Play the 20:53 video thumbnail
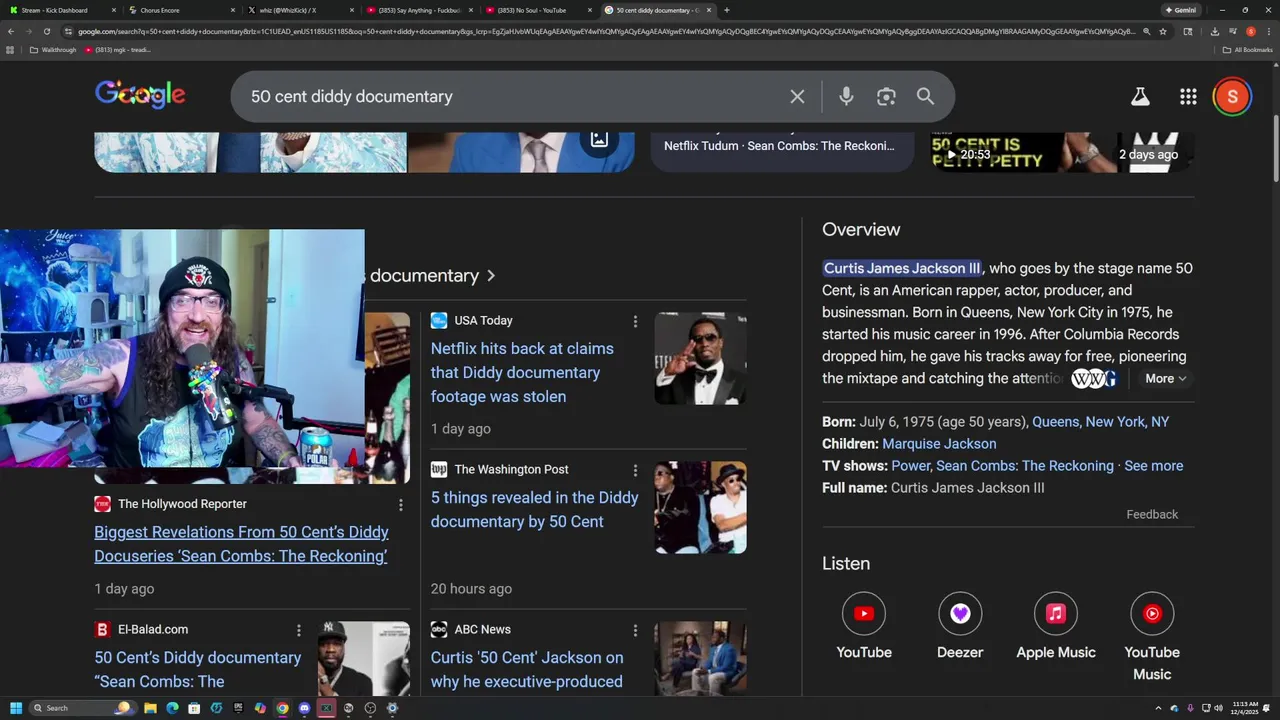1280x720 pixels. pos(1062,152)
